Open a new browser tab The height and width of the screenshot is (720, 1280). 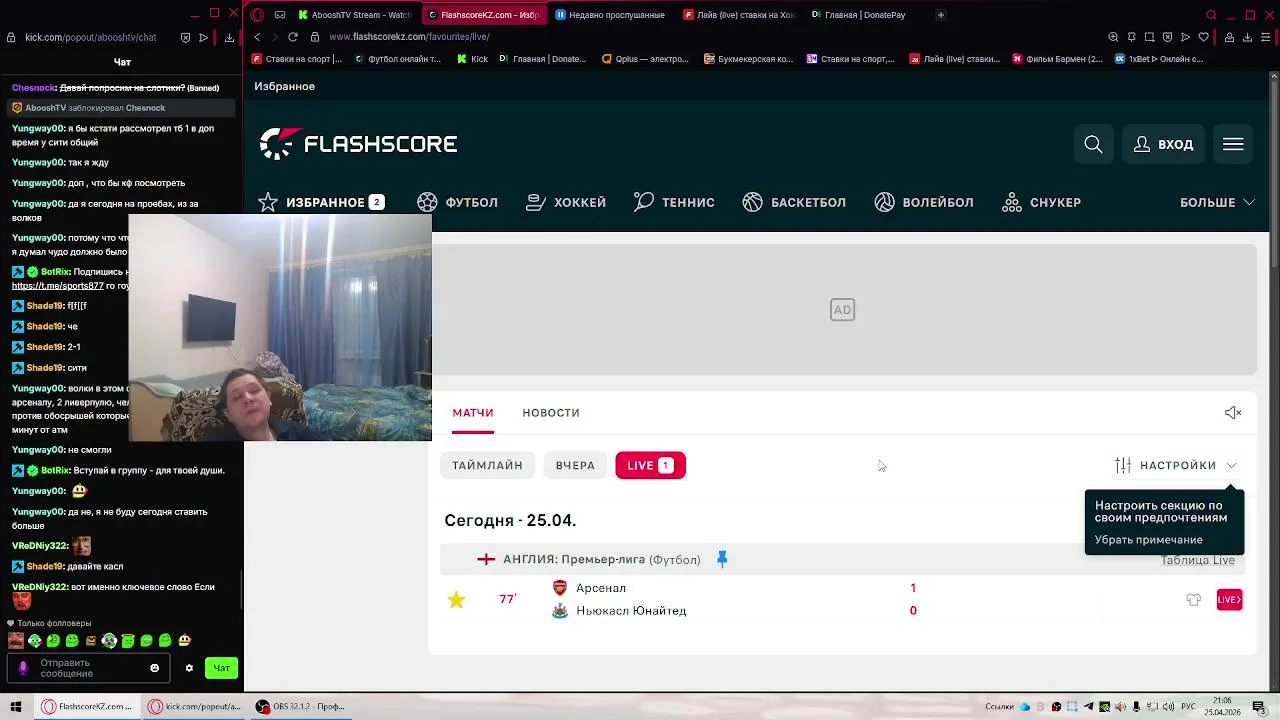(940, 15)
